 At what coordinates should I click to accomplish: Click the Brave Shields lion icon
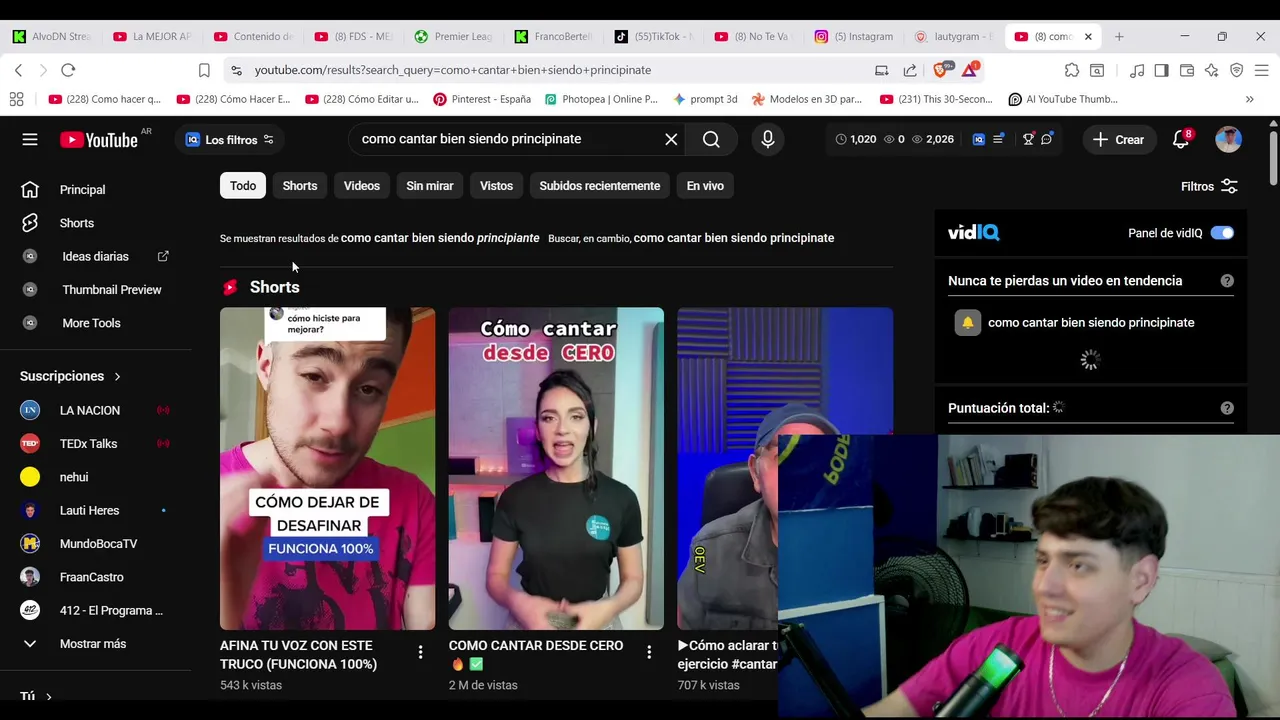click(940, 70)
